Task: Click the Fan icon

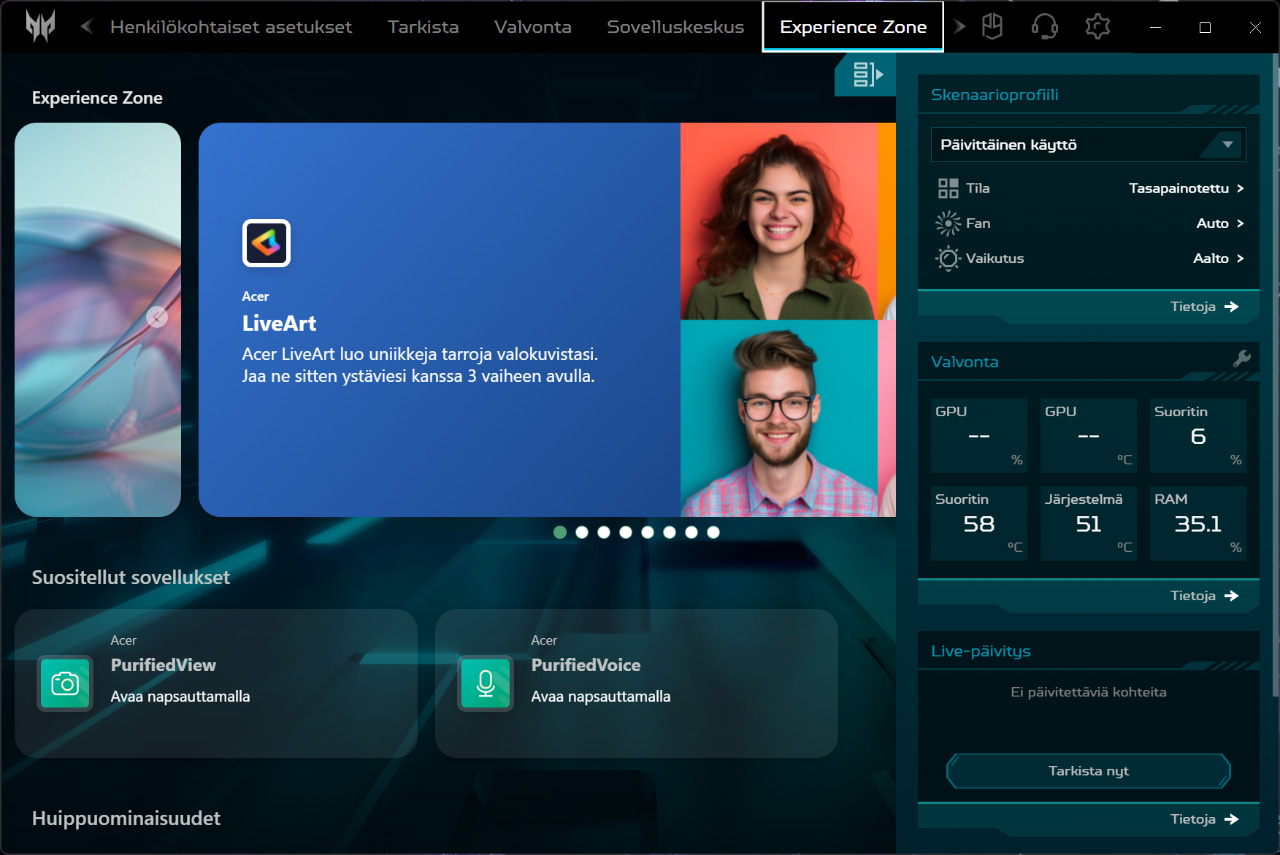Action: 948,223
